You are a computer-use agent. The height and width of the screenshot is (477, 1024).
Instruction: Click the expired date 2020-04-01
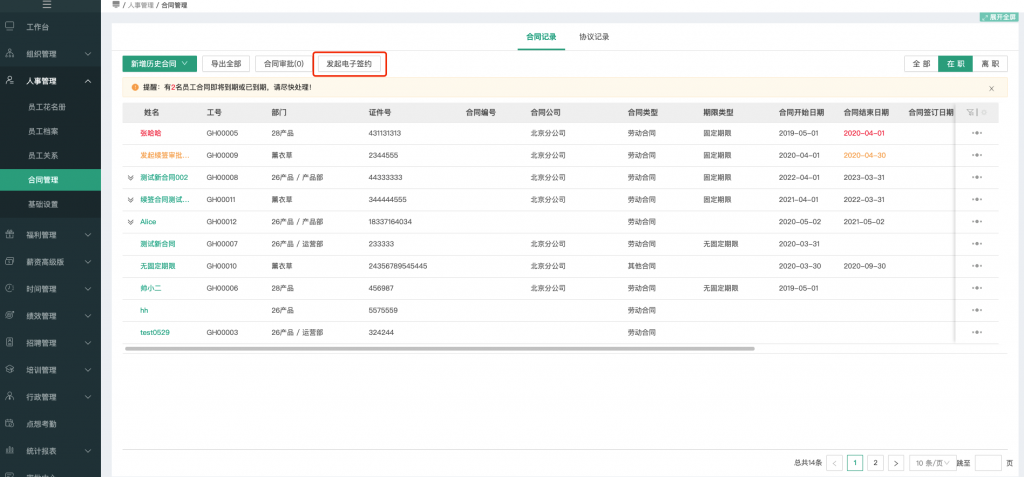(864, 133)
